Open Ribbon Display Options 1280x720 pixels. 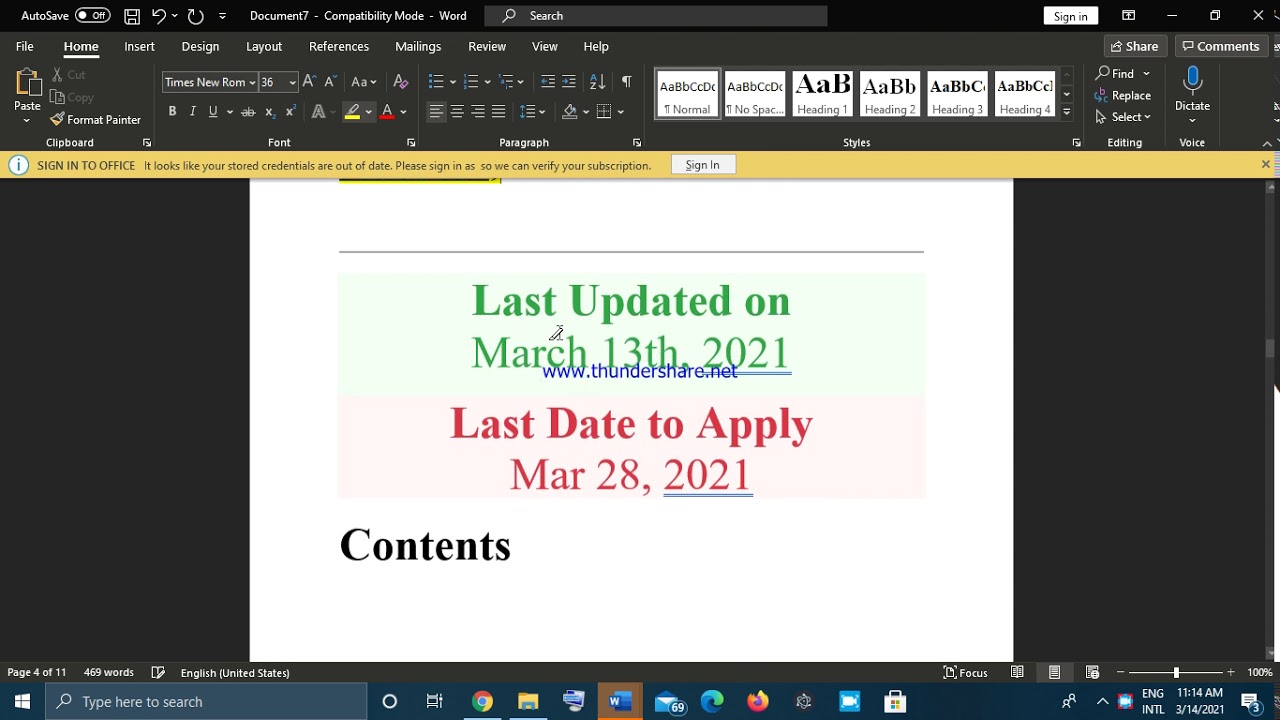(x=1128, y=16)
